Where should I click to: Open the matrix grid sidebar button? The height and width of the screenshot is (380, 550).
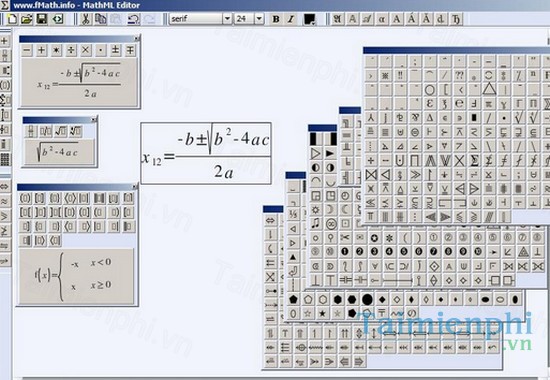[x=5, y=159]
